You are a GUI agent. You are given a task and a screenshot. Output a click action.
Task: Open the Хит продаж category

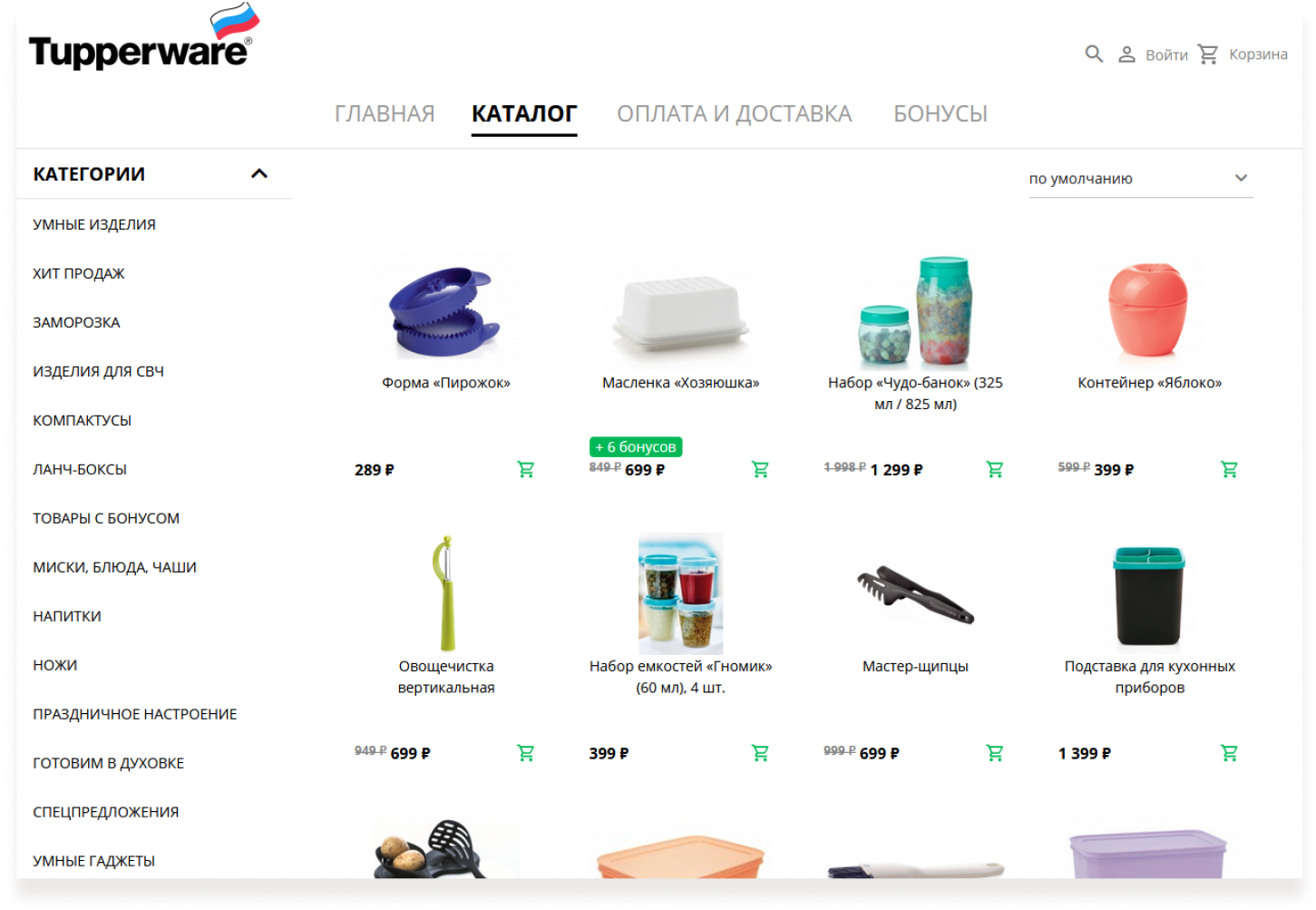79,273
